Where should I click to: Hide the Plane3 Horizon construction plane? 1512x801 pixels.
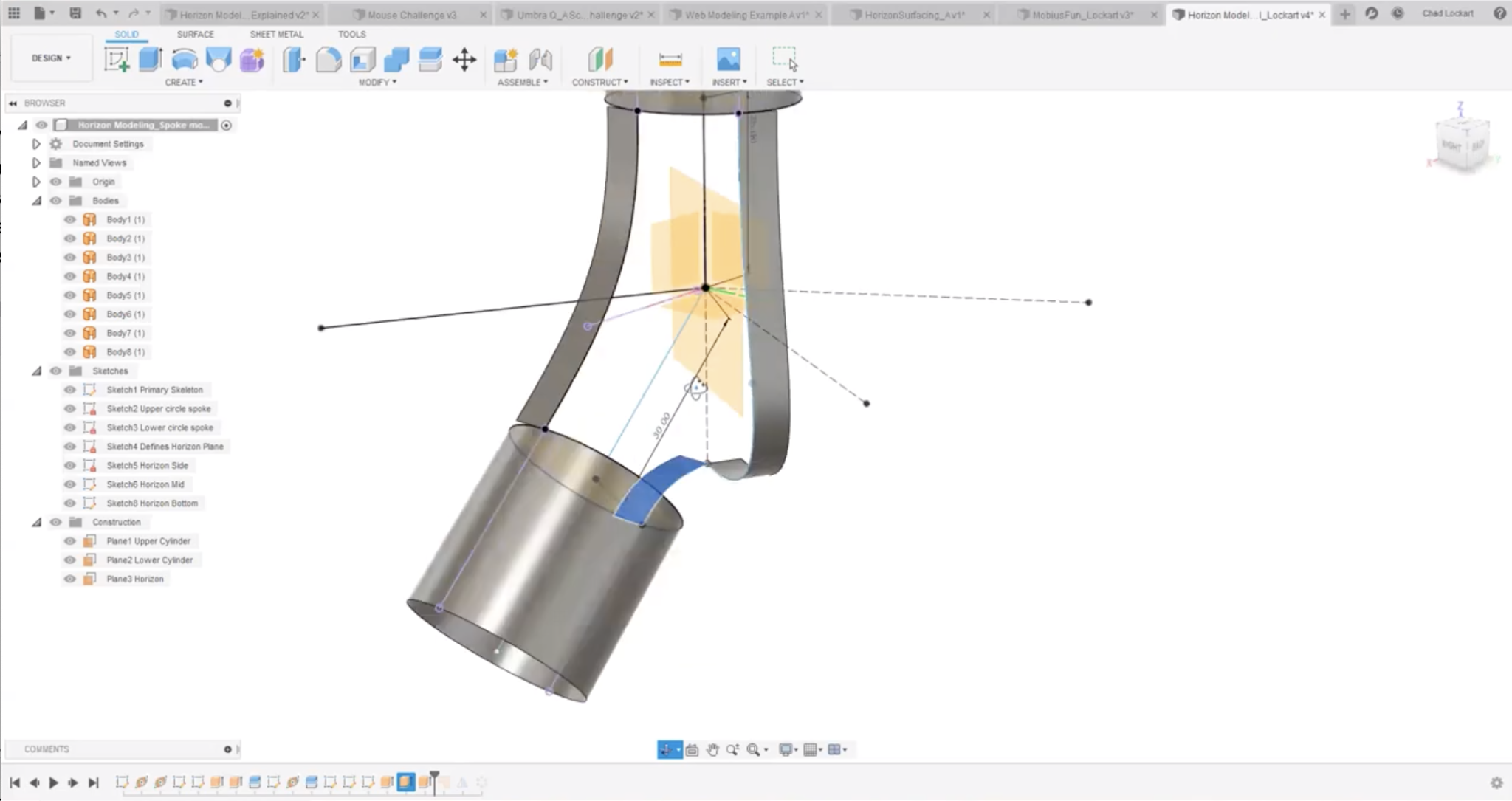(69, 578)
